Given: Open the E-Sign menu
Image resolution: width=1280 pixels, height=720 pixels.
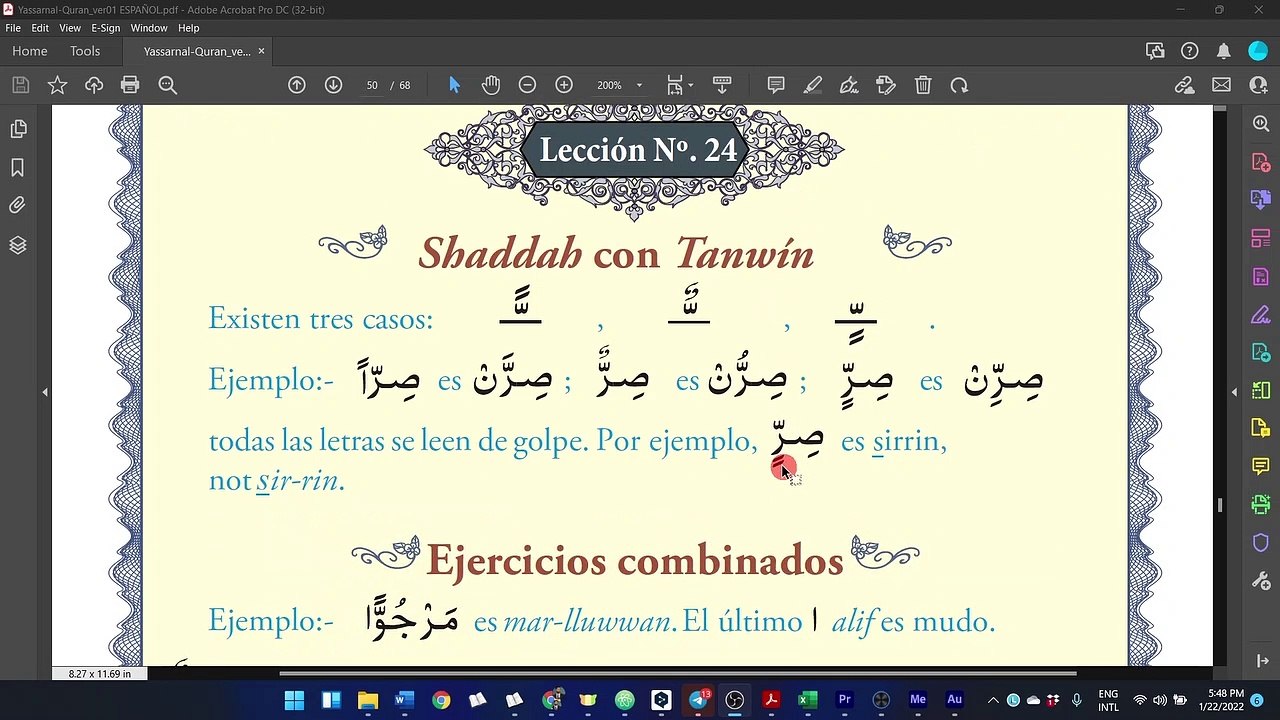Looking at the screenshot, I should coord(105,28).
